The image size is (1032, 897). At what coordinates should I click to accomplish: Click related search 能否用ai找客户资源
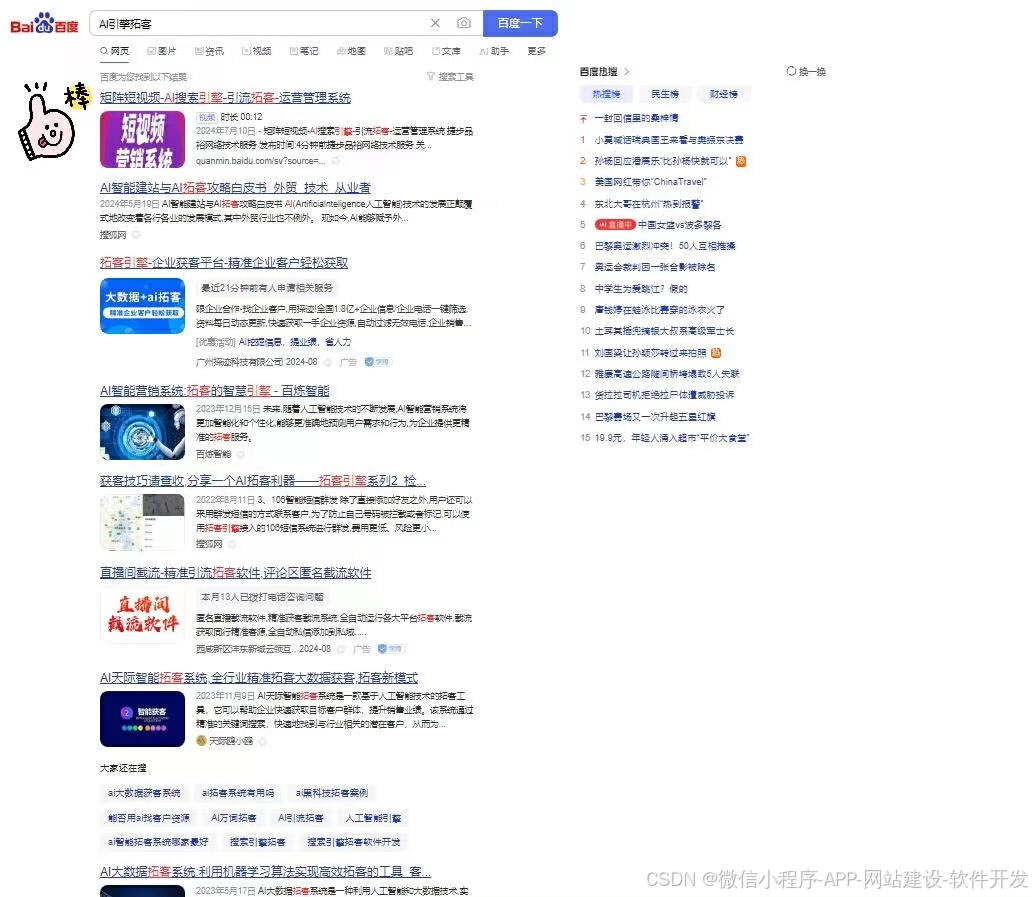pyautogui.click(x=149, y=818)
